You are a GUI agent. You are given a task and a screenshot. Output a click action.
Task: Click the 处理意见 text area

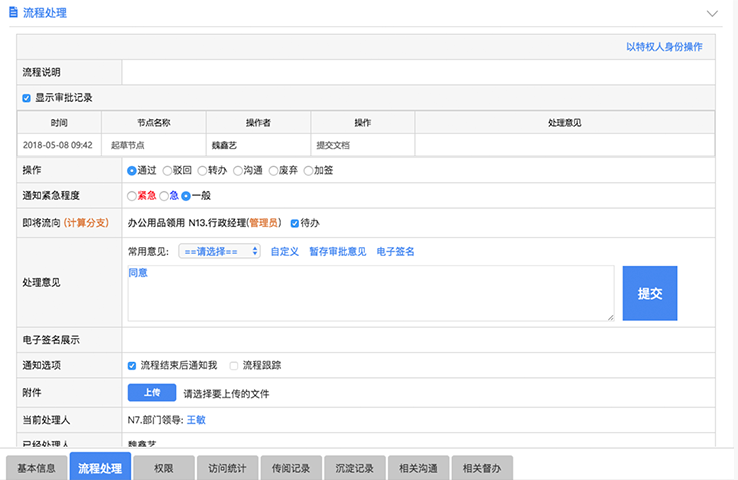tap(371, 293)
